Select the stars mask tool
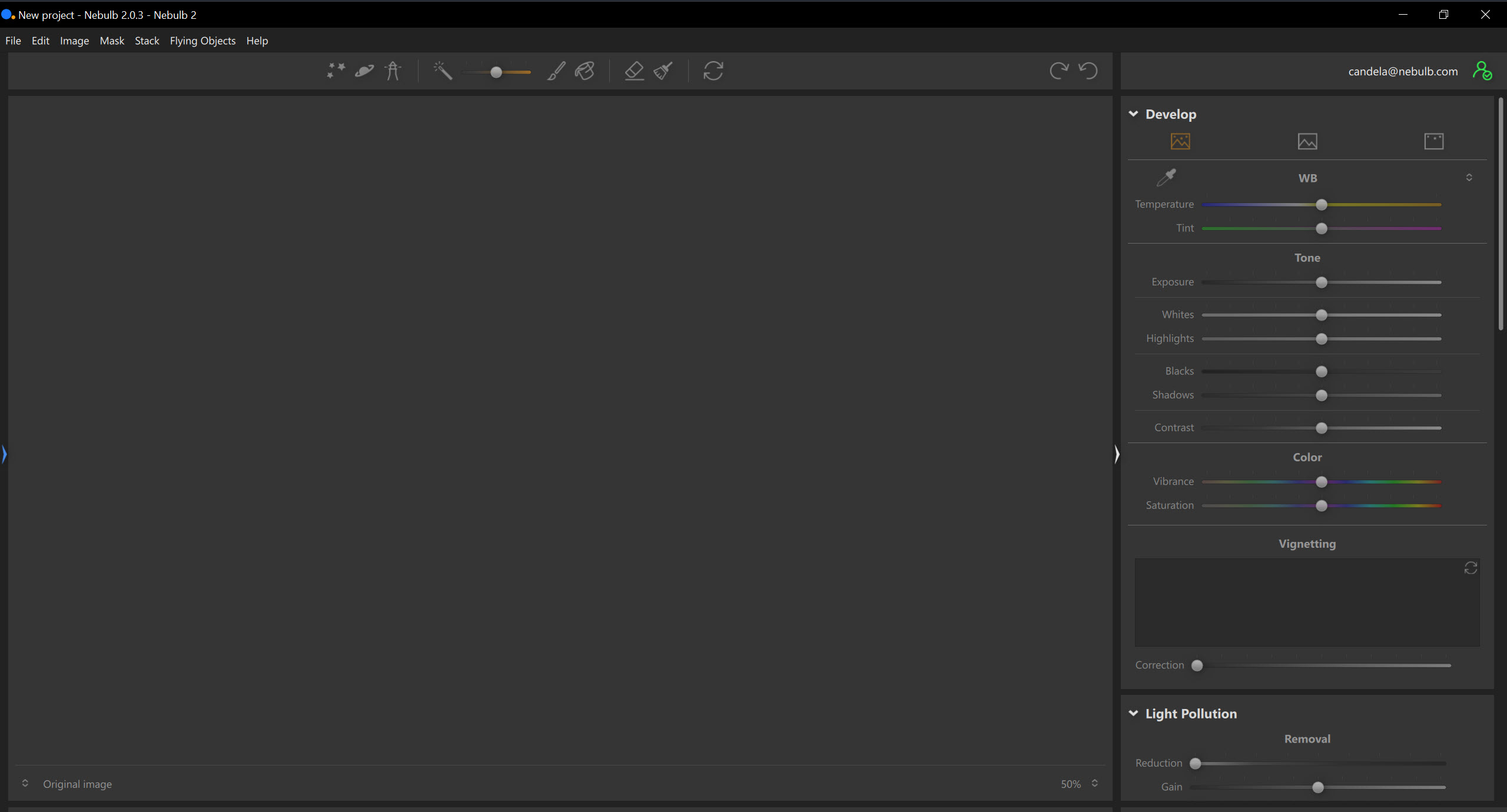 click(x=336, y=71)
